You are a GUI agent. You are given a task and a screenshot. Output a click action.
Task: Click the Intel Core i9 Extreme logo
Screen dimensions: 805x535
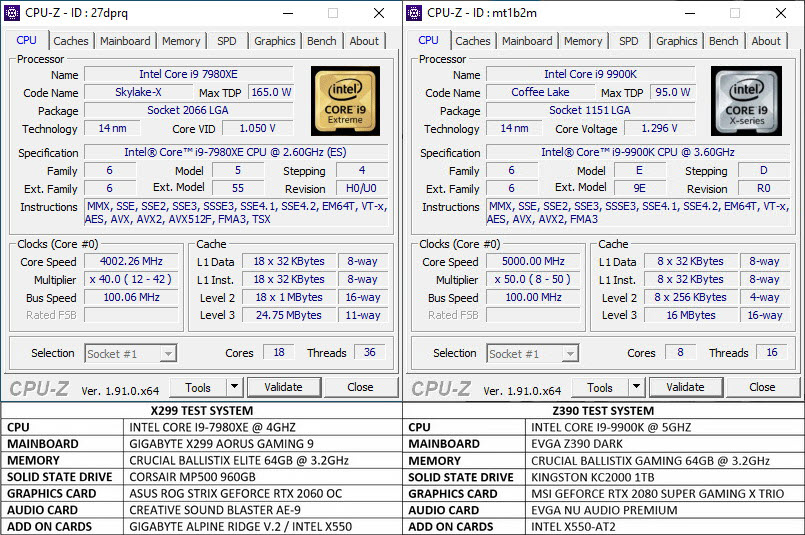click(346, 101)
